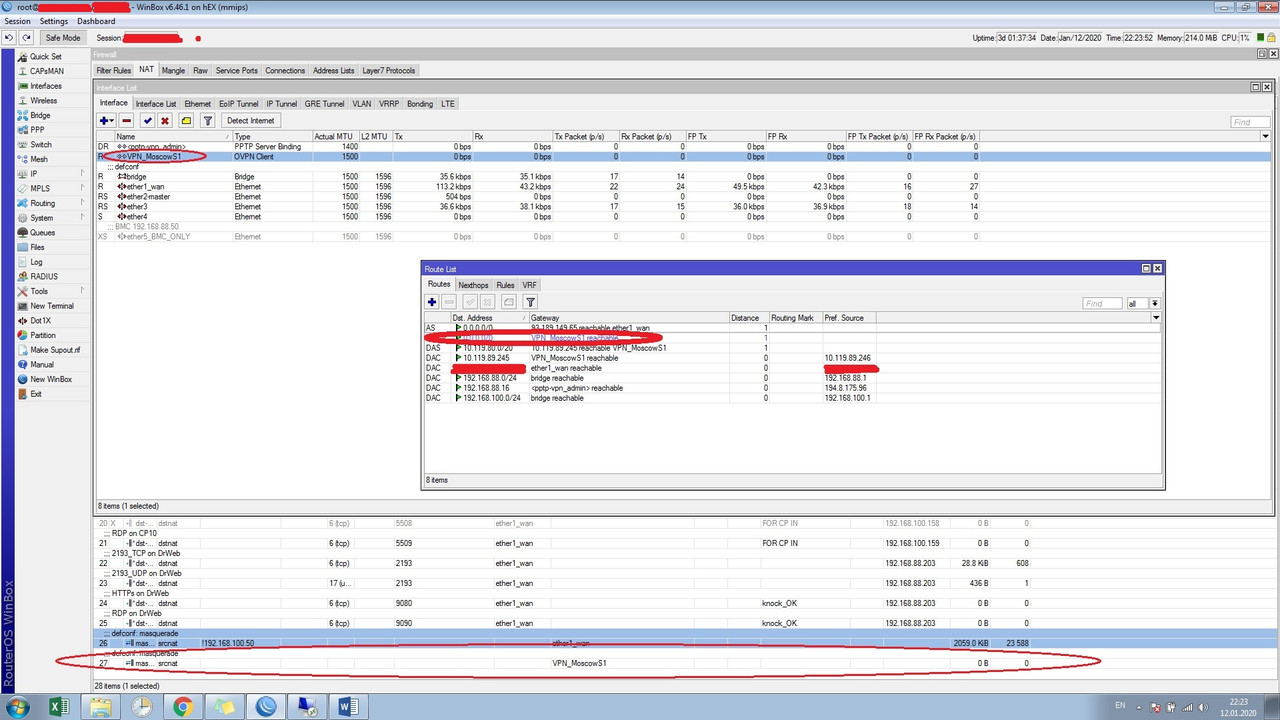The width and height of the screenshot is (1280, 720).
Task: Open 'all' filter dropdown in Route List
Action: pos(1155,303)
